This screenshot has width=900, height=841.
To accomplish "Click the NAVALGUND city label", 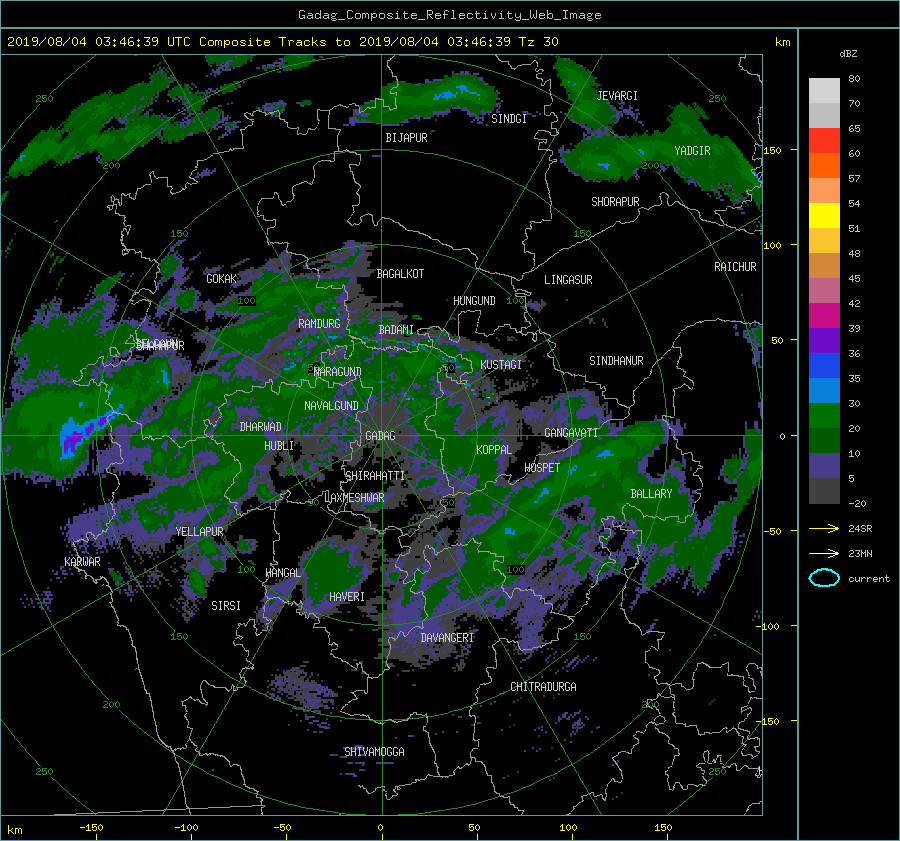I will tap(331, 406).
